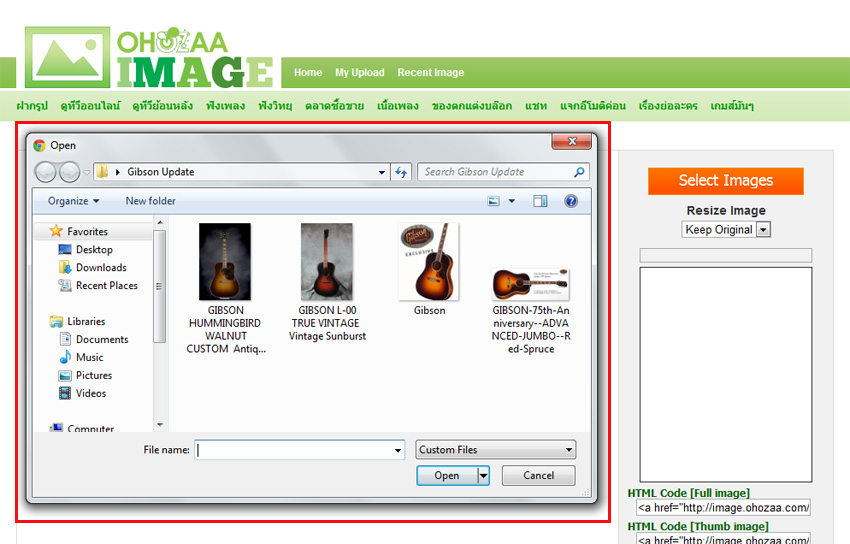Open the view options dropdown arrow
Screen dimensions: 850x544
(x=512, y=201)
